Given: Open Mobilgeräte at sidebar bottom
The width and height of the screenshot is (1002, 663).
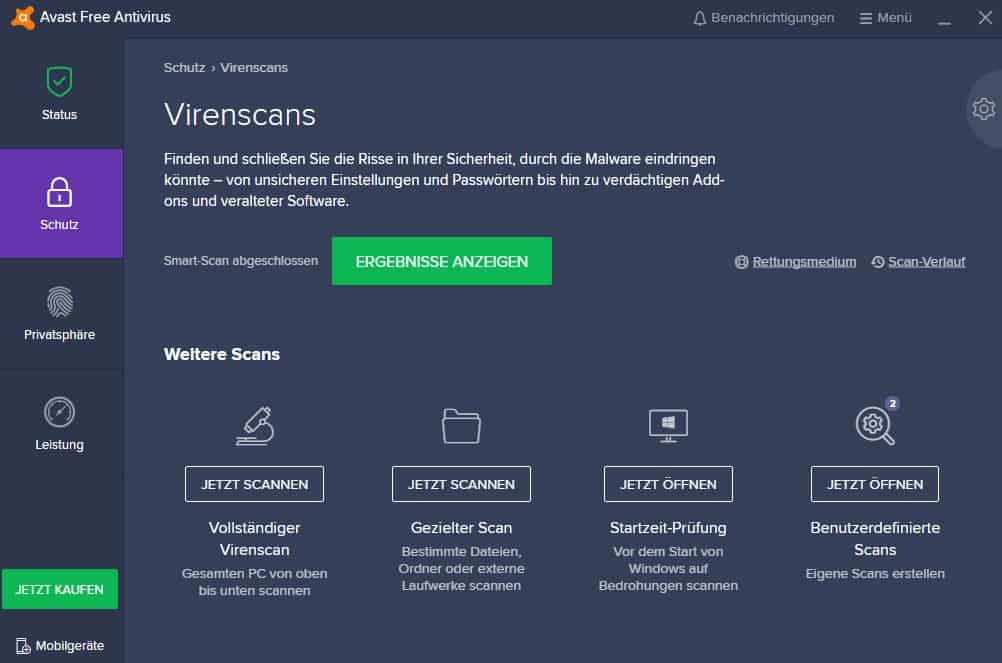Looking at the screenshot, I should 59,646.
